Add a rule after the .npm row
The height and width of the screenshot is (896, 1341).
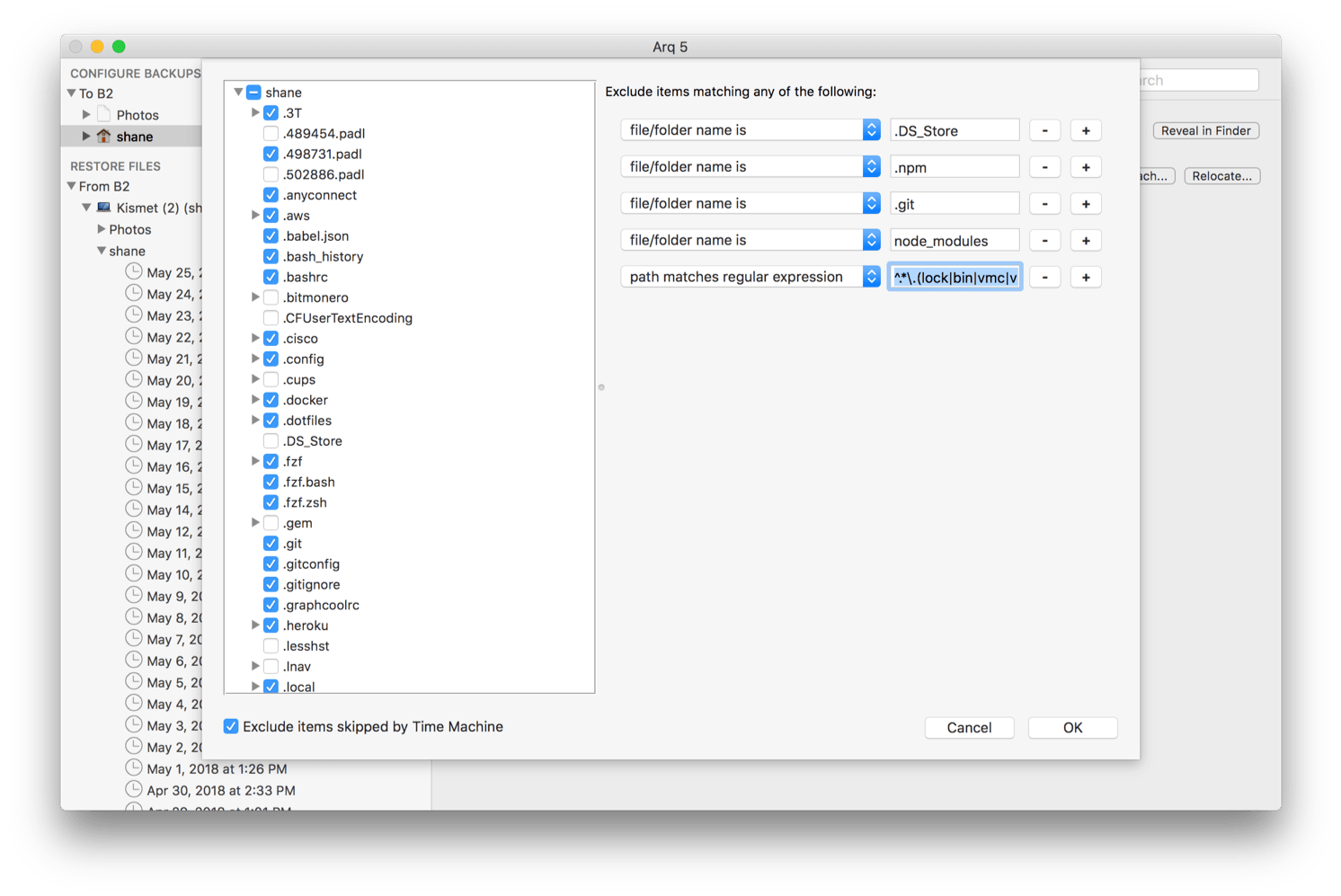click(x=1086, y=167)
